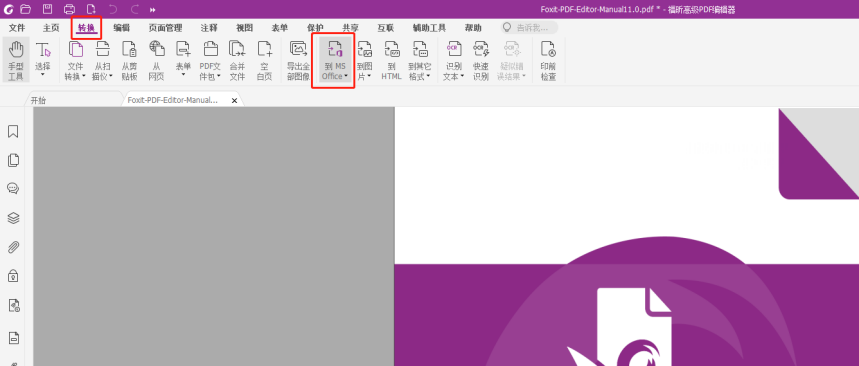Switch to the 主页 tab
859x366 pixels.
point(51,28)
